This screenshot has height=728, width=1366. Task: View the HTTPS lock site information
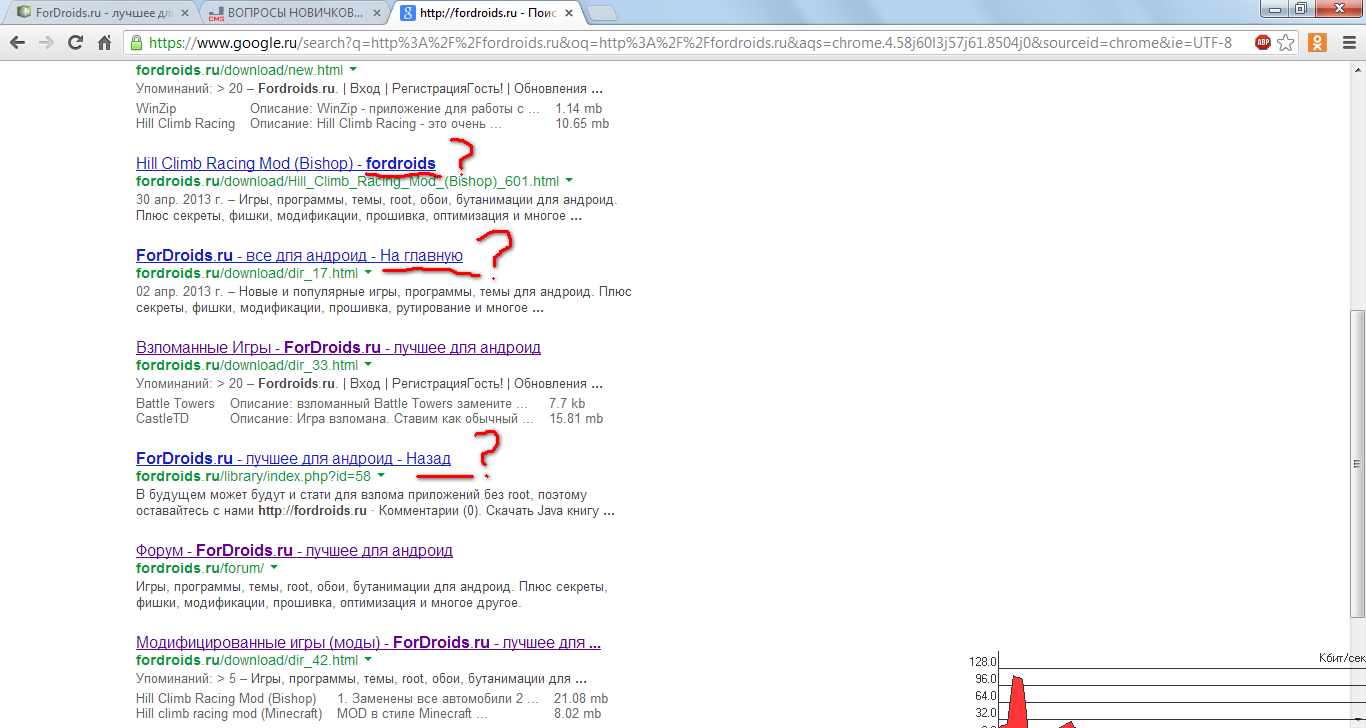137,43
